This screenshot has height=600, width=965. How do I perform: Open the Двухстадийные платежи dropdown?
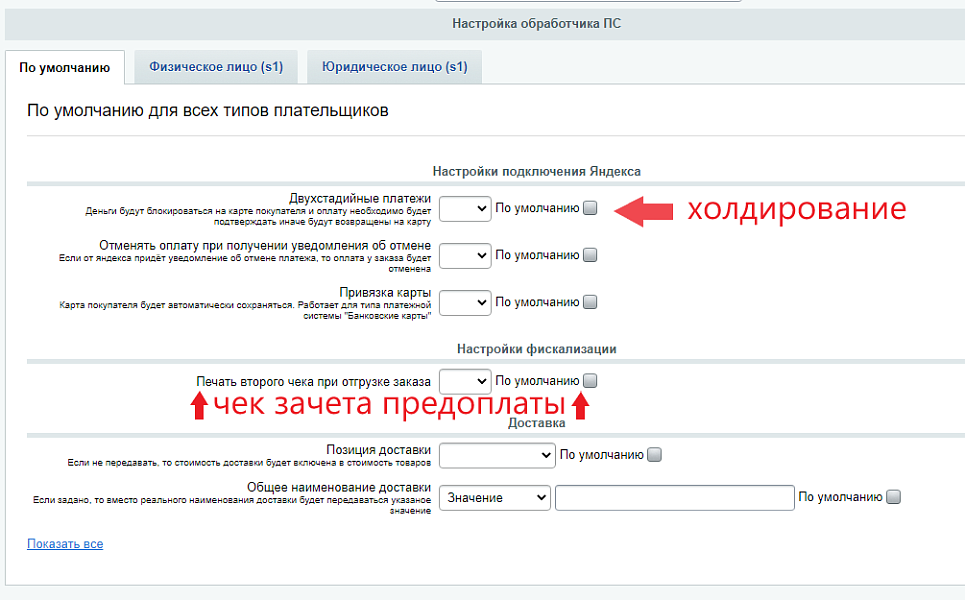pyautogui.click(x=464, y=207)
